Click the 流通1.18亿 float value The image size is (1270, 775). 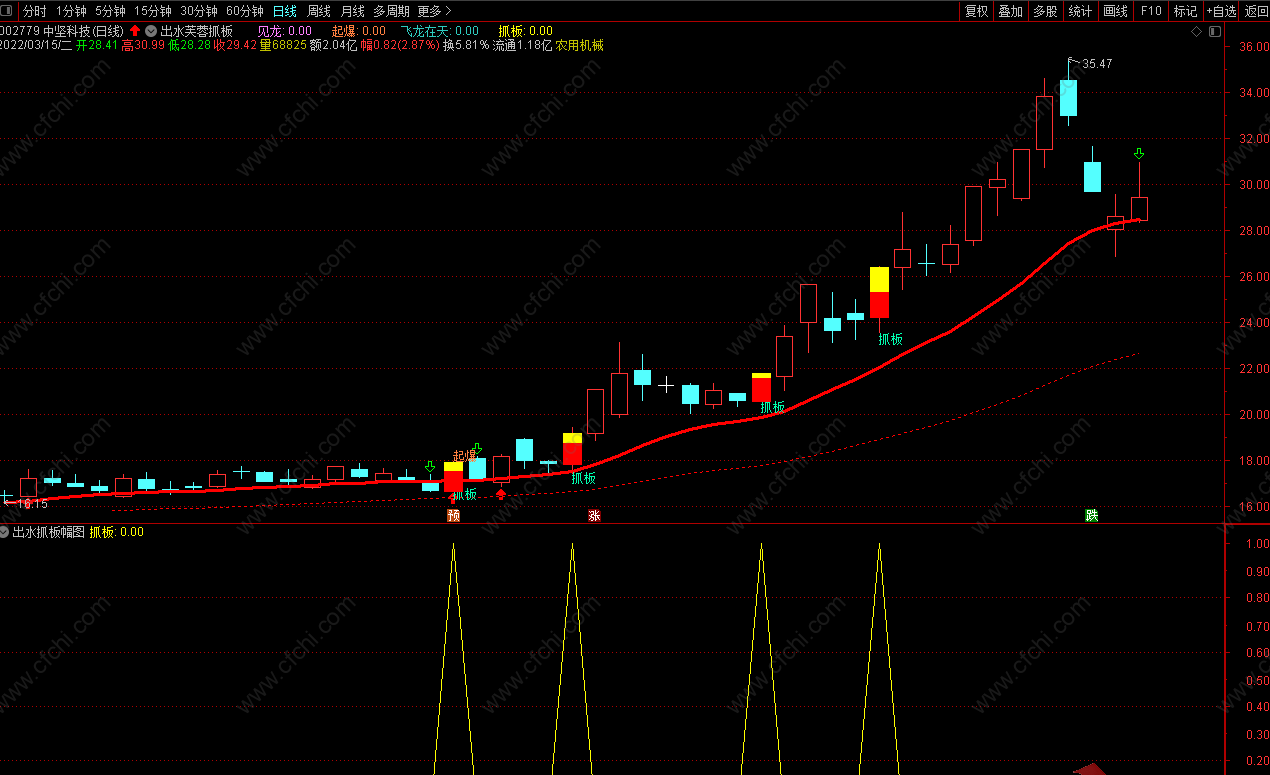[523, 45]
